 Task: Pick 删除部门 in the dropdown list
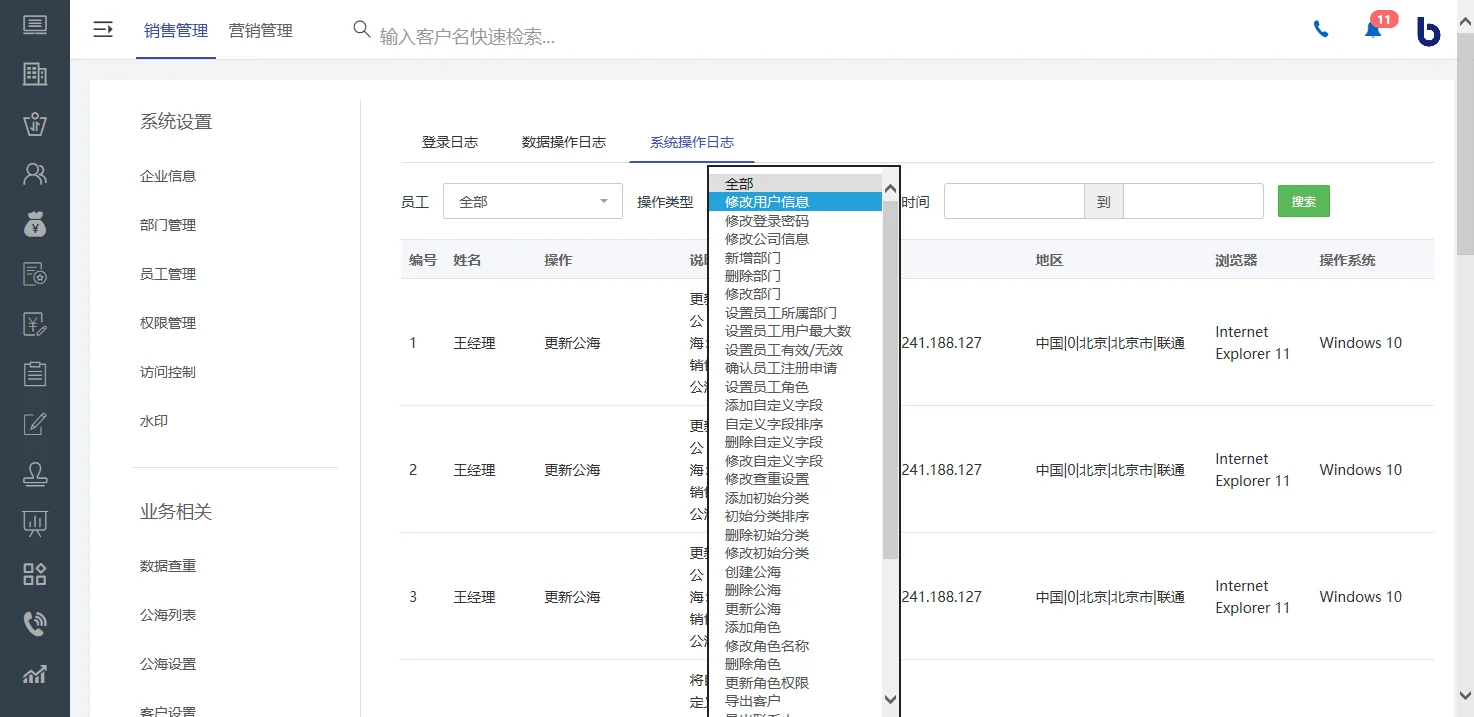click(795, 276)
